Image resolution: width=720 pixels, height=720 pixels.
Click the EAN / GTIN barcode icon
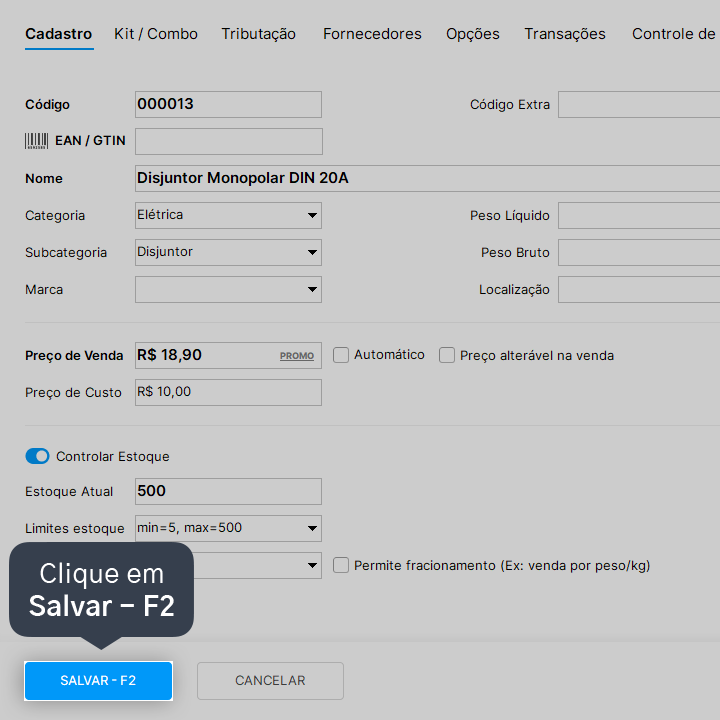pos(36,141)
